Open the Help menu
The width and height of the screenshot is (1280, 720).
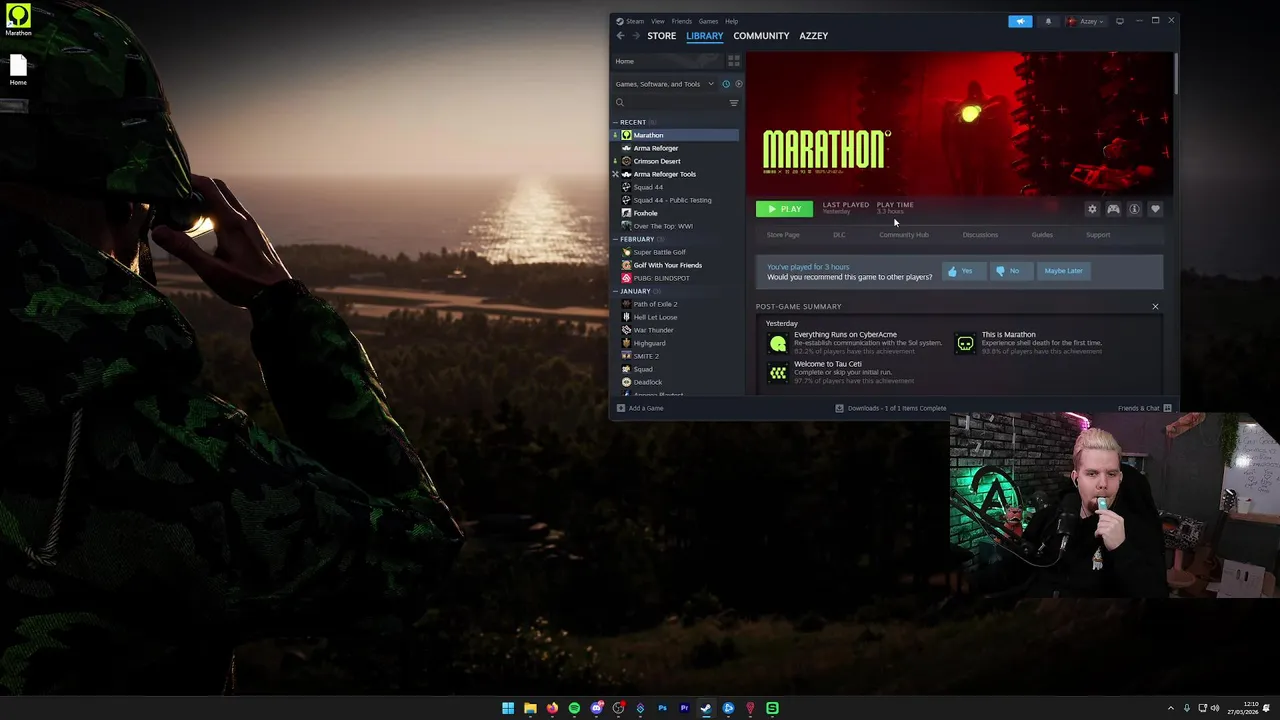[x=731, y=21]
